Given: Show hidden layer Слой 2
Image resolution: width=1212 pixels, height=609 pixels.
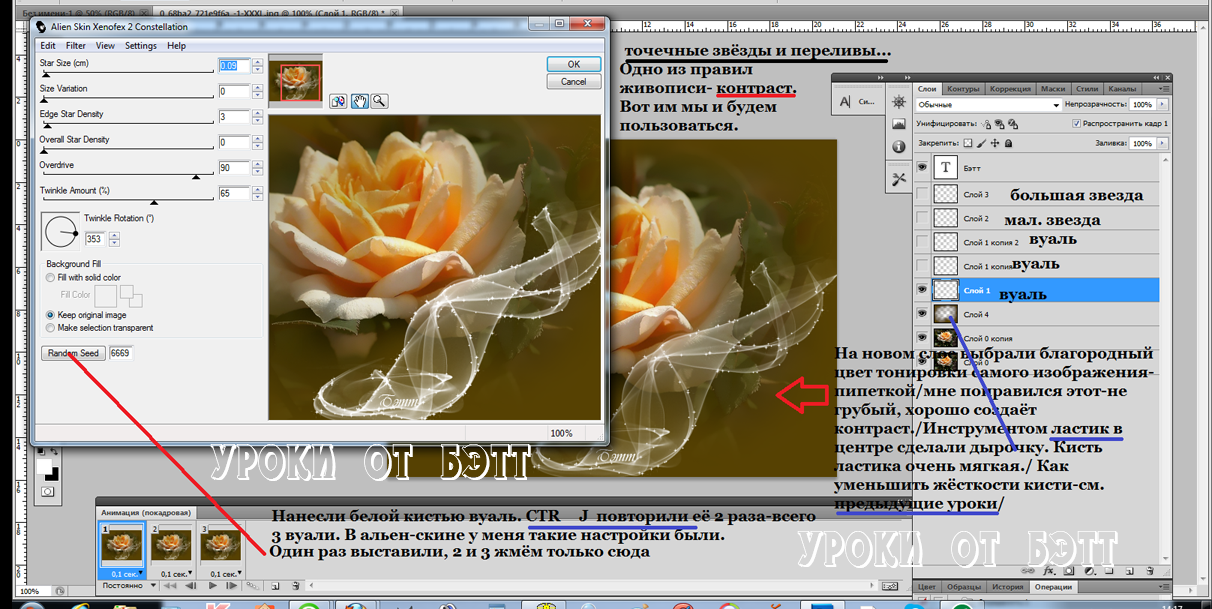Looking at the screenshot, I should 922,218.
